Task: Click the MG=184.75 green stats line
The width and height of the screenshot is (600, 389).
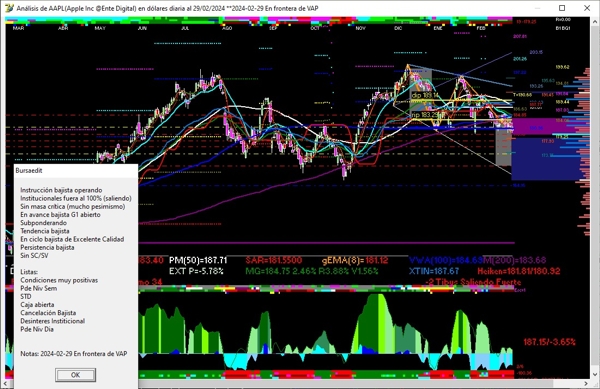Action: [x=311, y=271]
